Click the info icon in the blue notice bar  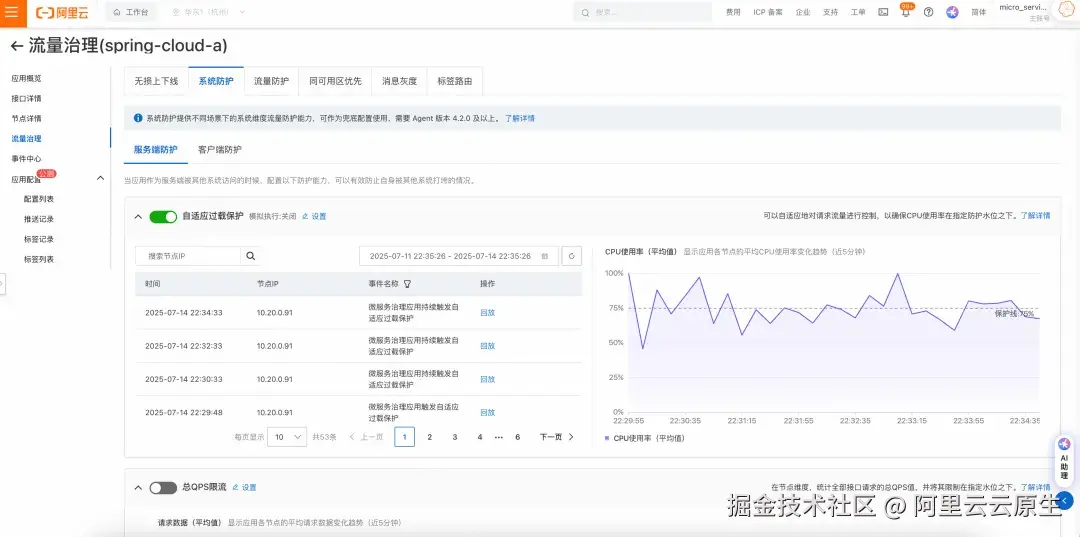pyautogui.click(x=138, y=118)
